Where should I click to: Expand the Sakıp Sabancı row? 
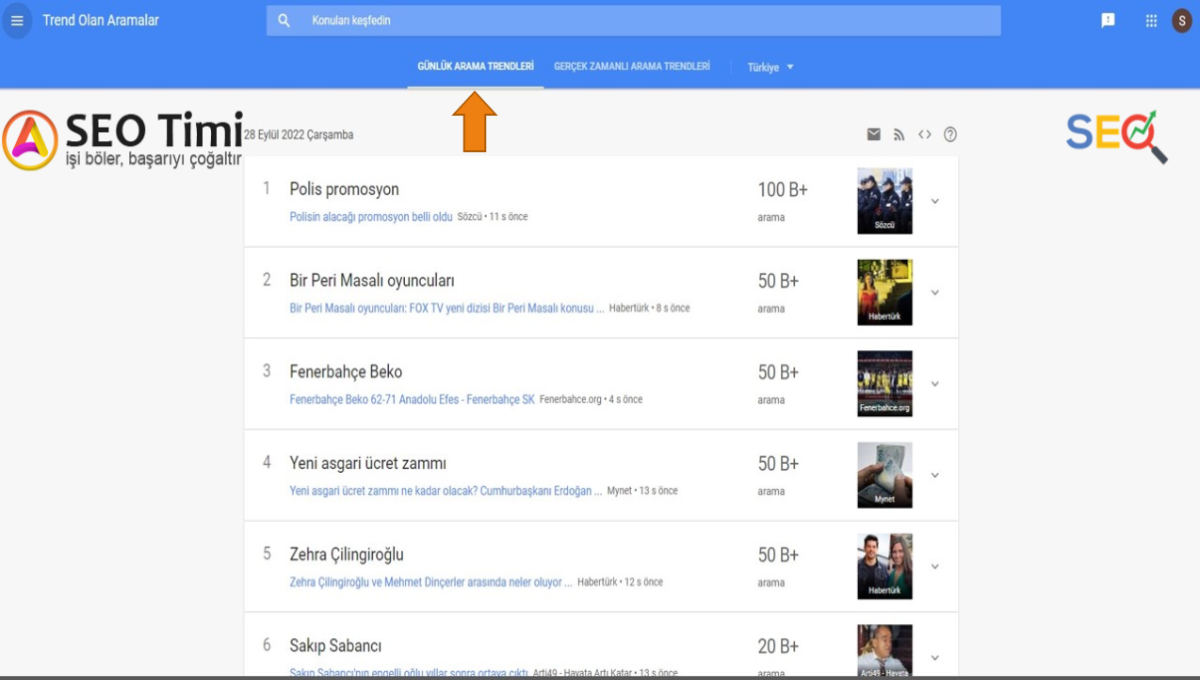(x=935, y=657)
